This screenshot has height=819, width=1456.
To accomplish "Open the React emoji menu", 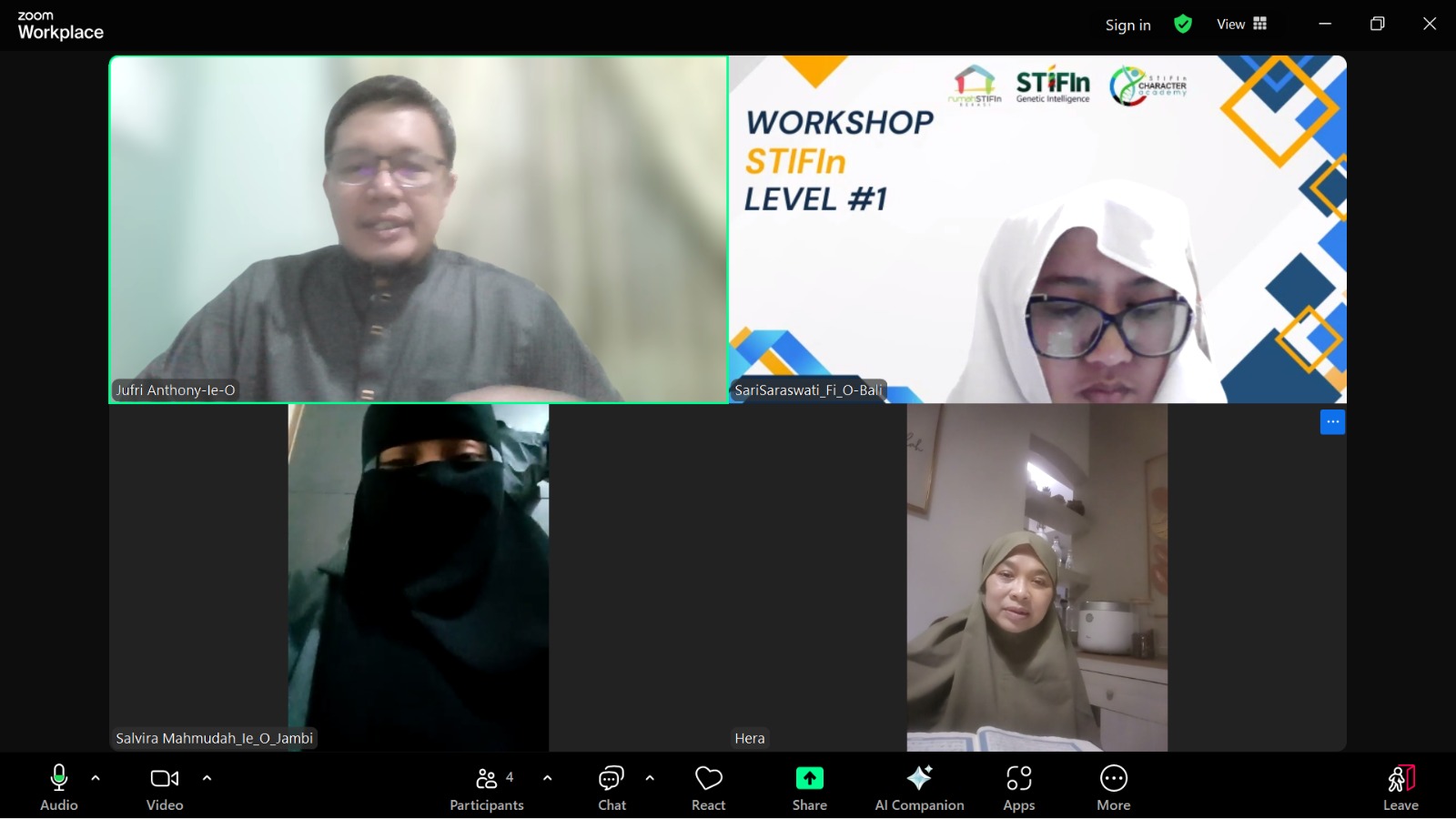I will (x=708, y=788).
